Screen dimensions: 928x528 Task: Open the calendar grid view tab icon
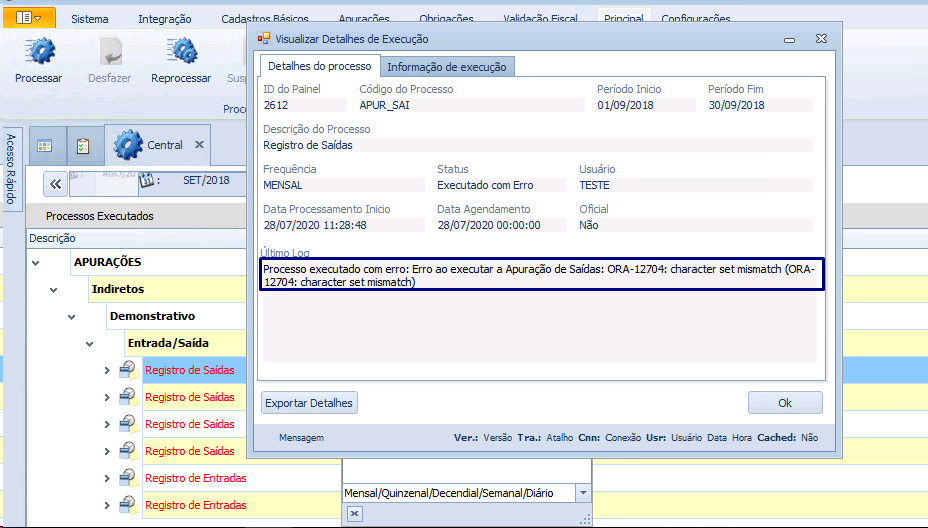tap(45, 146)
